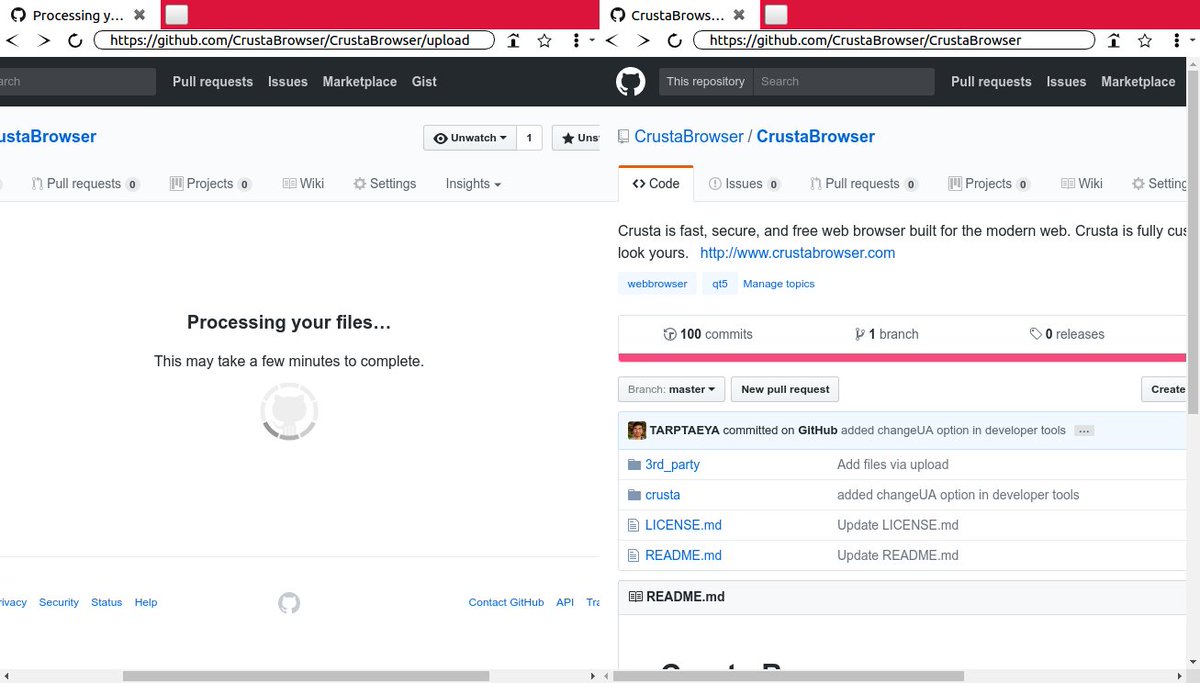Bookmark the left pane page with the star
The width and height of the screenshot is (1200, 683).
pos(544,41)
